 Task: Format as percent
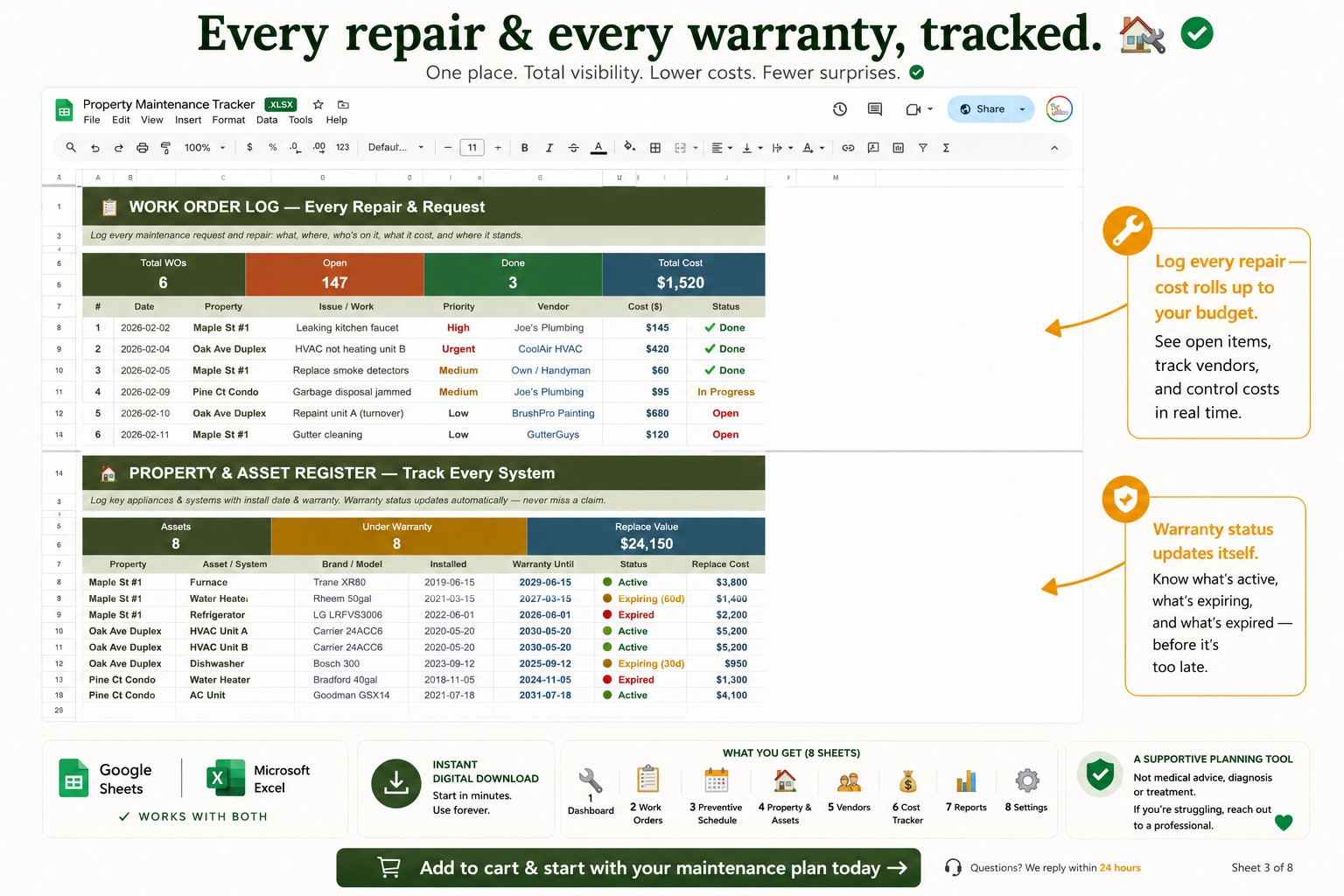(273, 148)
